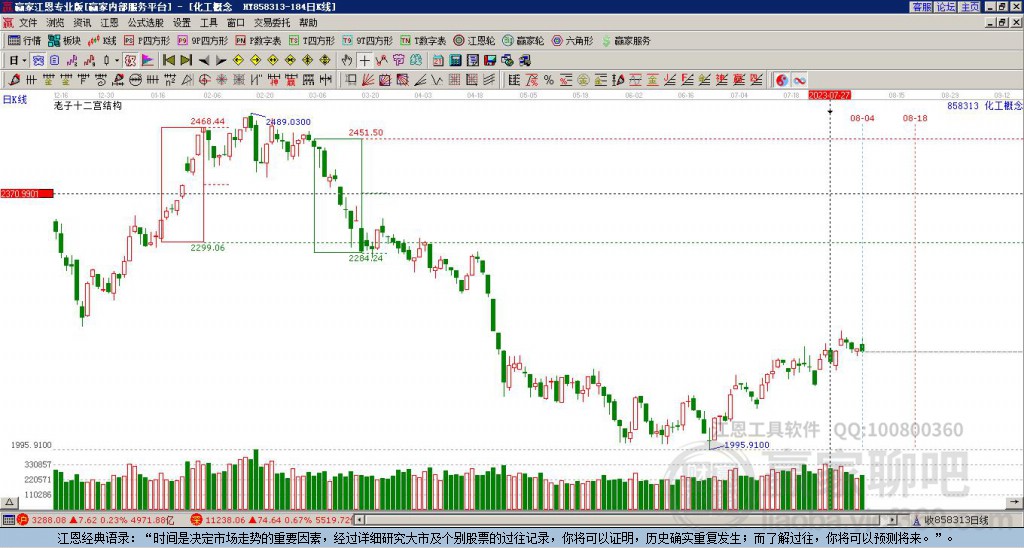Open the 工具 menu
The height and width of the screenshot is (548, 1024).
point(209,23)
